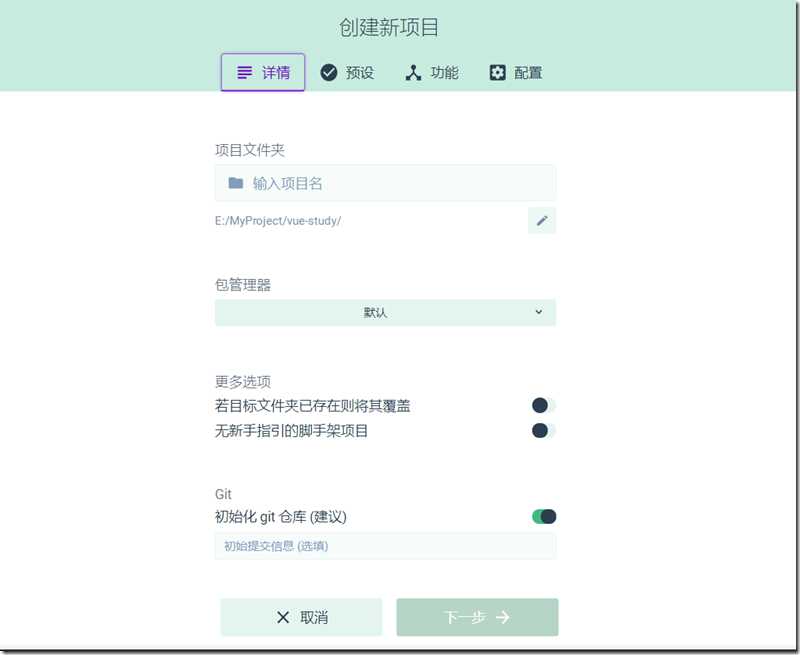Click the X icon inside the 取消 button
800x655 pixels.
point(281,617)
